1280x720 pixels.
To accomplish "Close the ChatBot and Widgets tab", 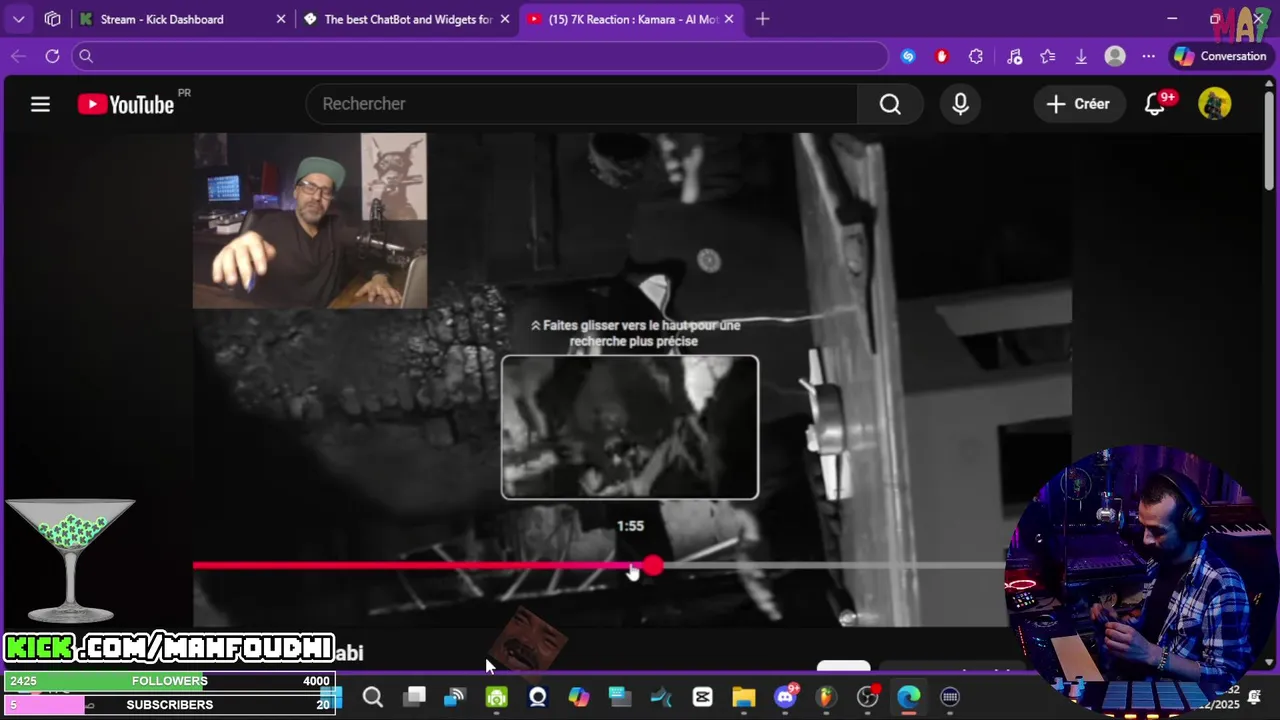I will (505, 19).
